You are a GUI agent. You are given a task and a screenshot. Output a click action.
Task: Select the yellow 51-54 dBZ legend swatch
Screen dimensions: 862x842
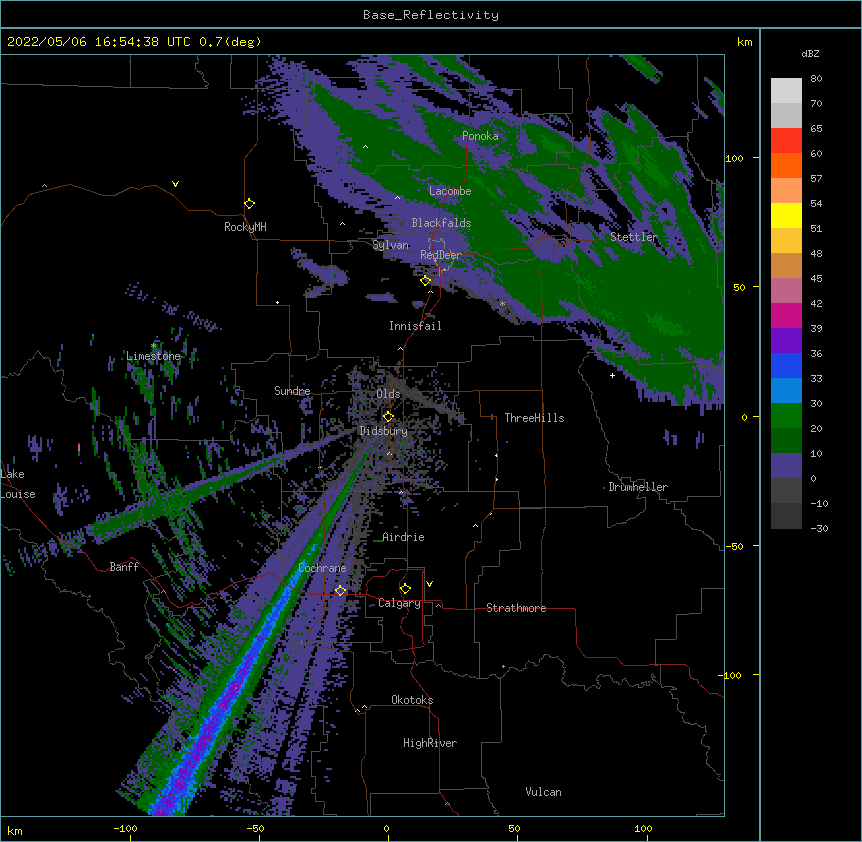click(786, 215)
